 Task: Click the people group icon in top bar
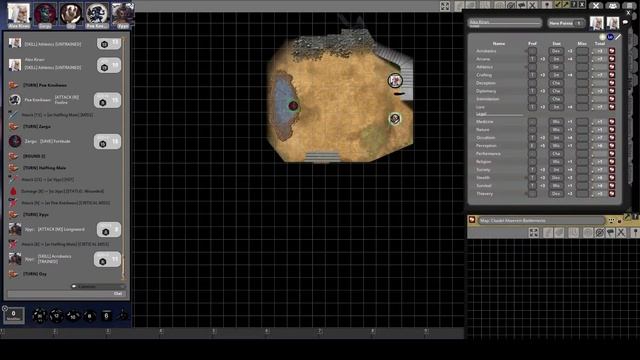tap(613, 6)
